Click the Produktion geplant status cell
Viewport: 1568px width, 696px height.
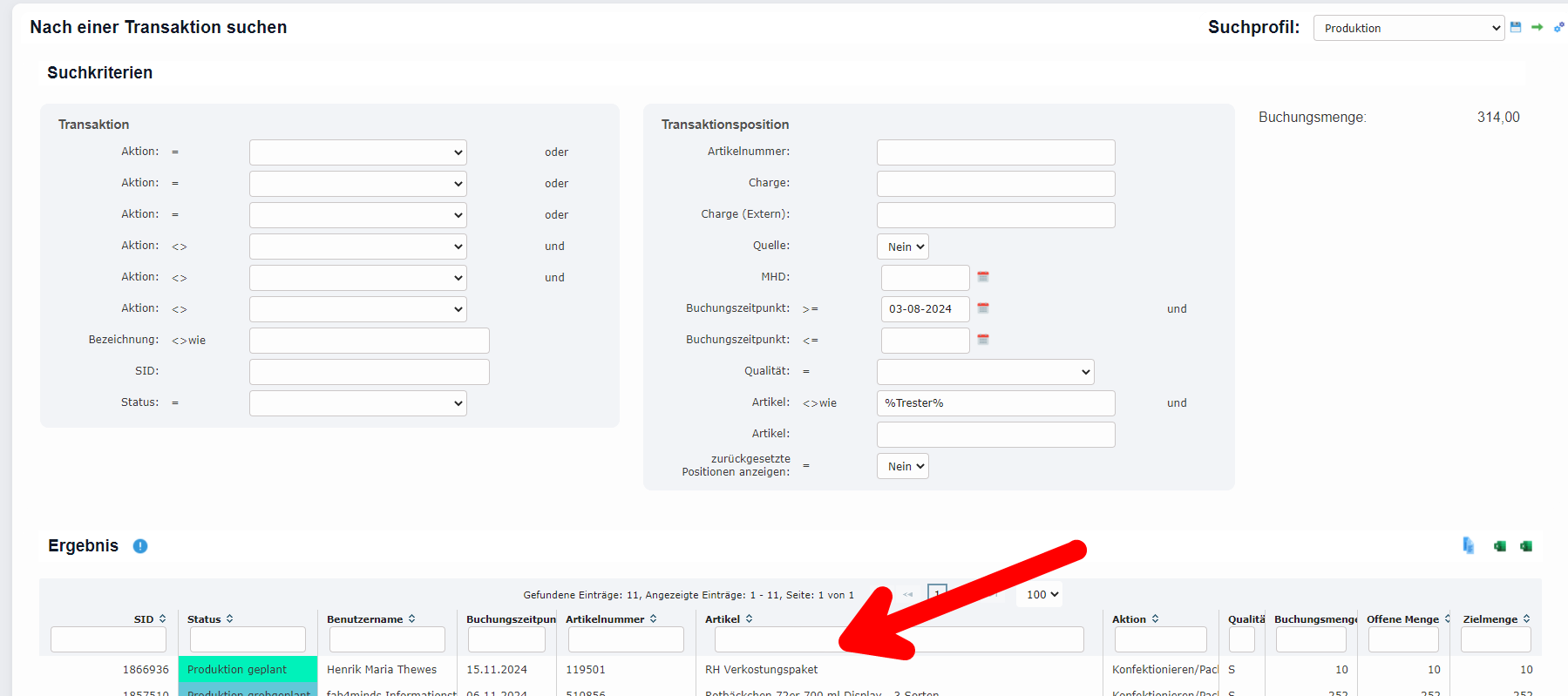tap(248, 670)
